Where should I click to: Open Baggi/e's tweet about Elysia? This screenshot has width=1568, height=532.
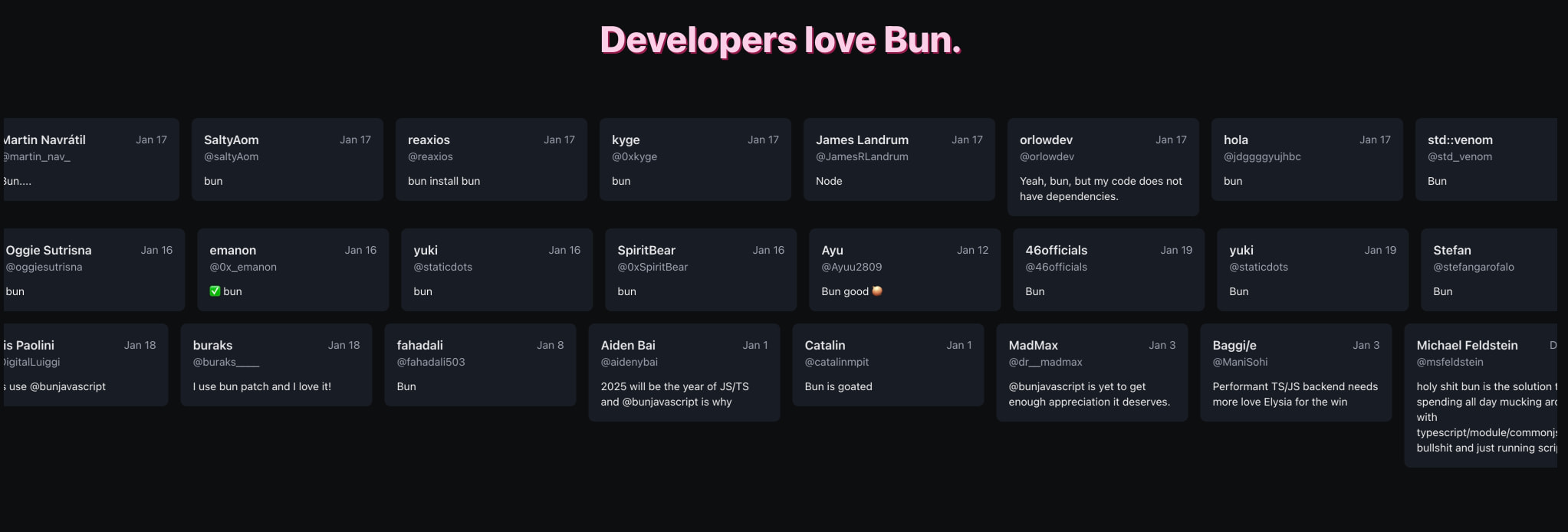[x=1296, y=373]
